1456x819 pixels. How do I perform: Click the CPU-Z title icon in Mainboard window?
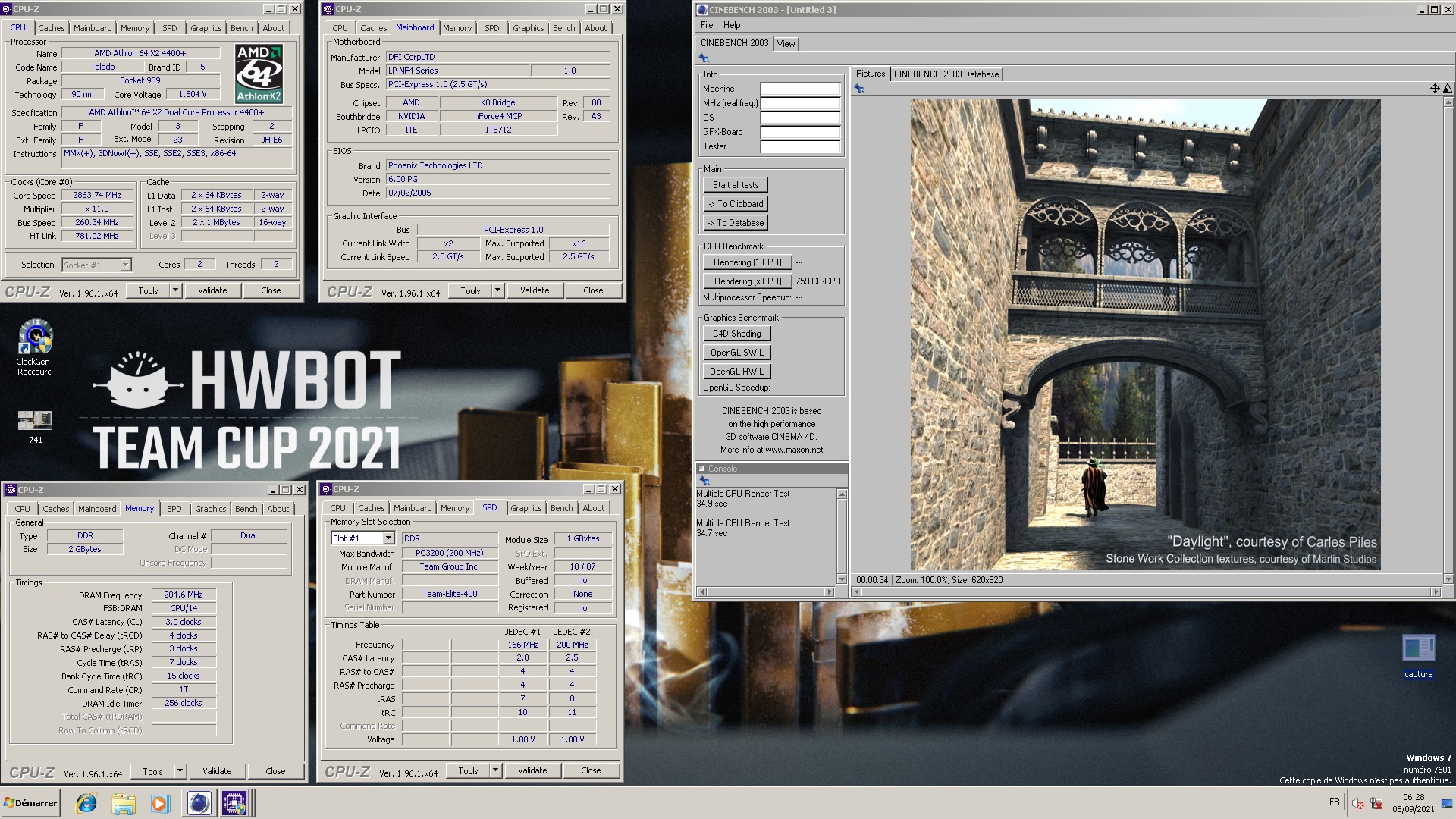[x=328, y=9]
